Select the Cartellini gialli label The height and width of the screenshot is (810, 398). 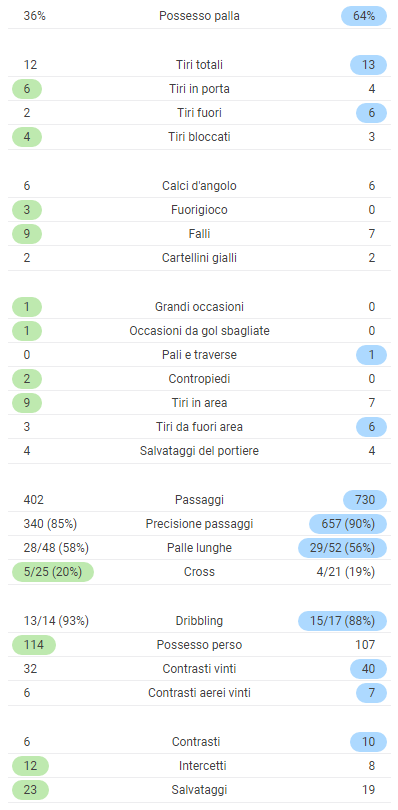coord(199,258)
